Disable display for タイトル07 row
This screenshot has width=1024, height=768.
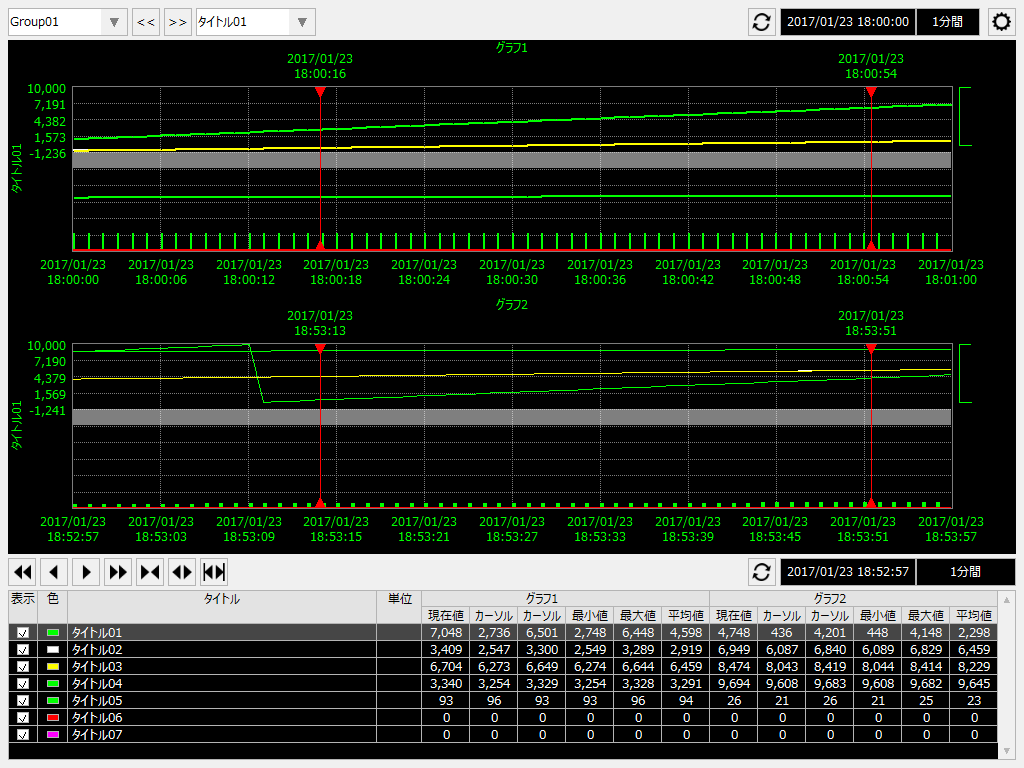coord(22,734)
